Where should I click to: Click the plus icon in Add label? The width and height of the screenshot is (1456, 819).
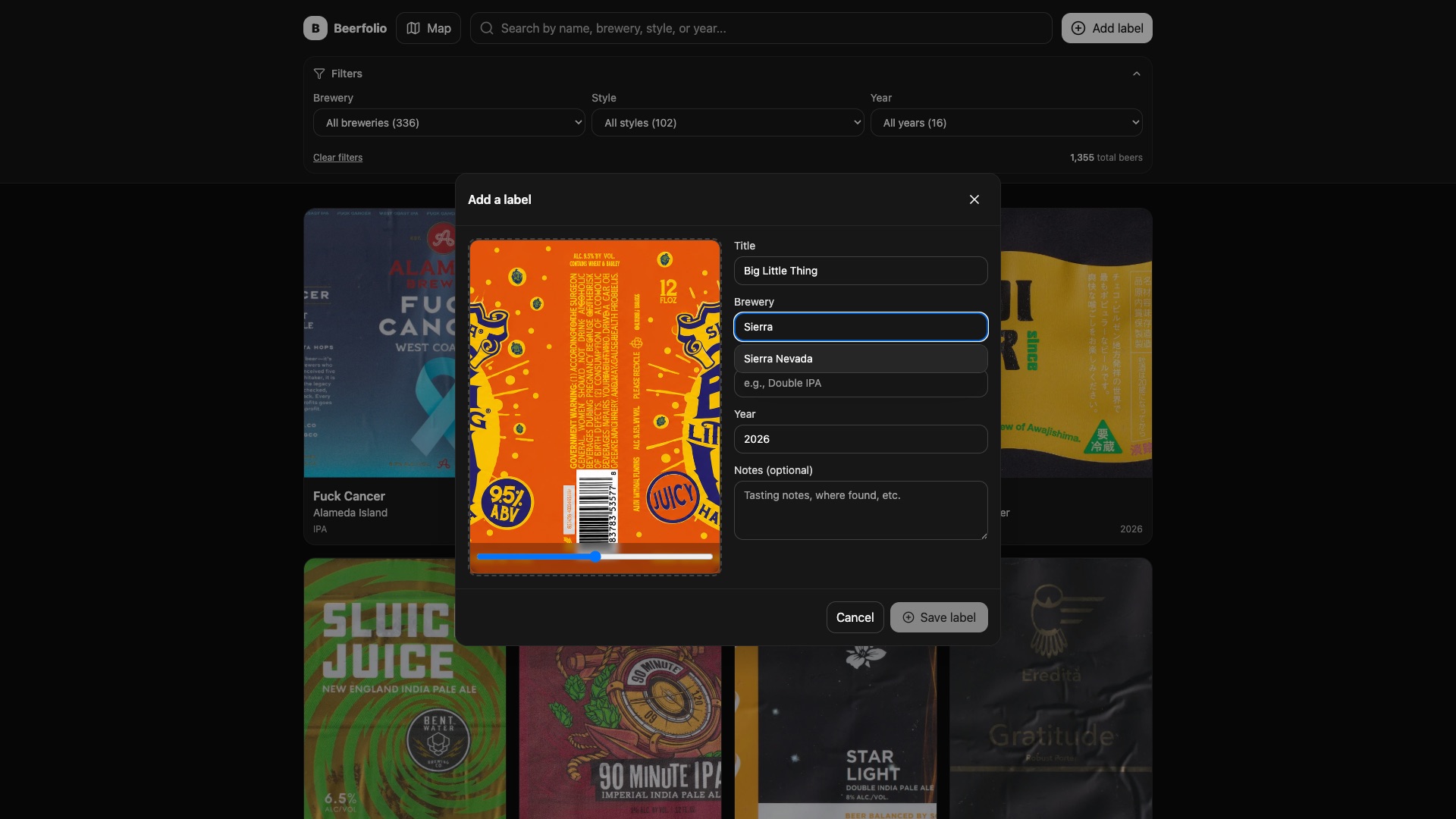pos(1078,28)
